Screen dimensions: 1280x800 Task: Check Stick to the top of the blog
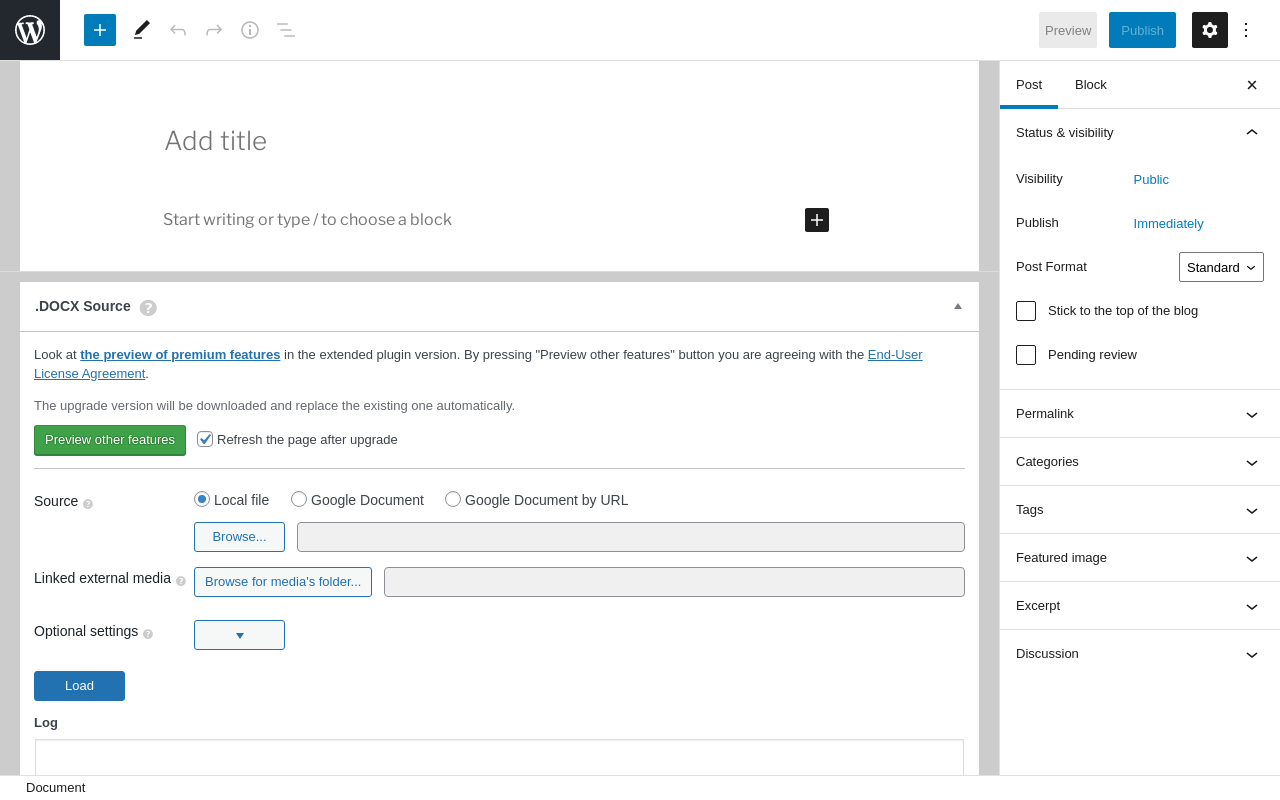[x=1026, y=311]
